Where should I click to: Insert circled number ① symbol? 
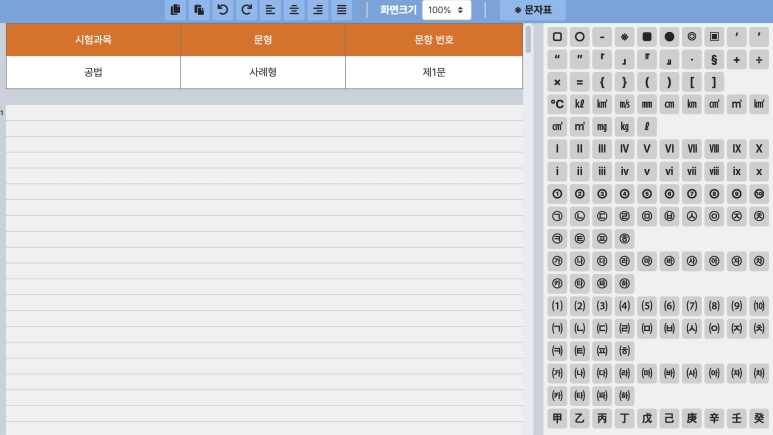(557, 194)
